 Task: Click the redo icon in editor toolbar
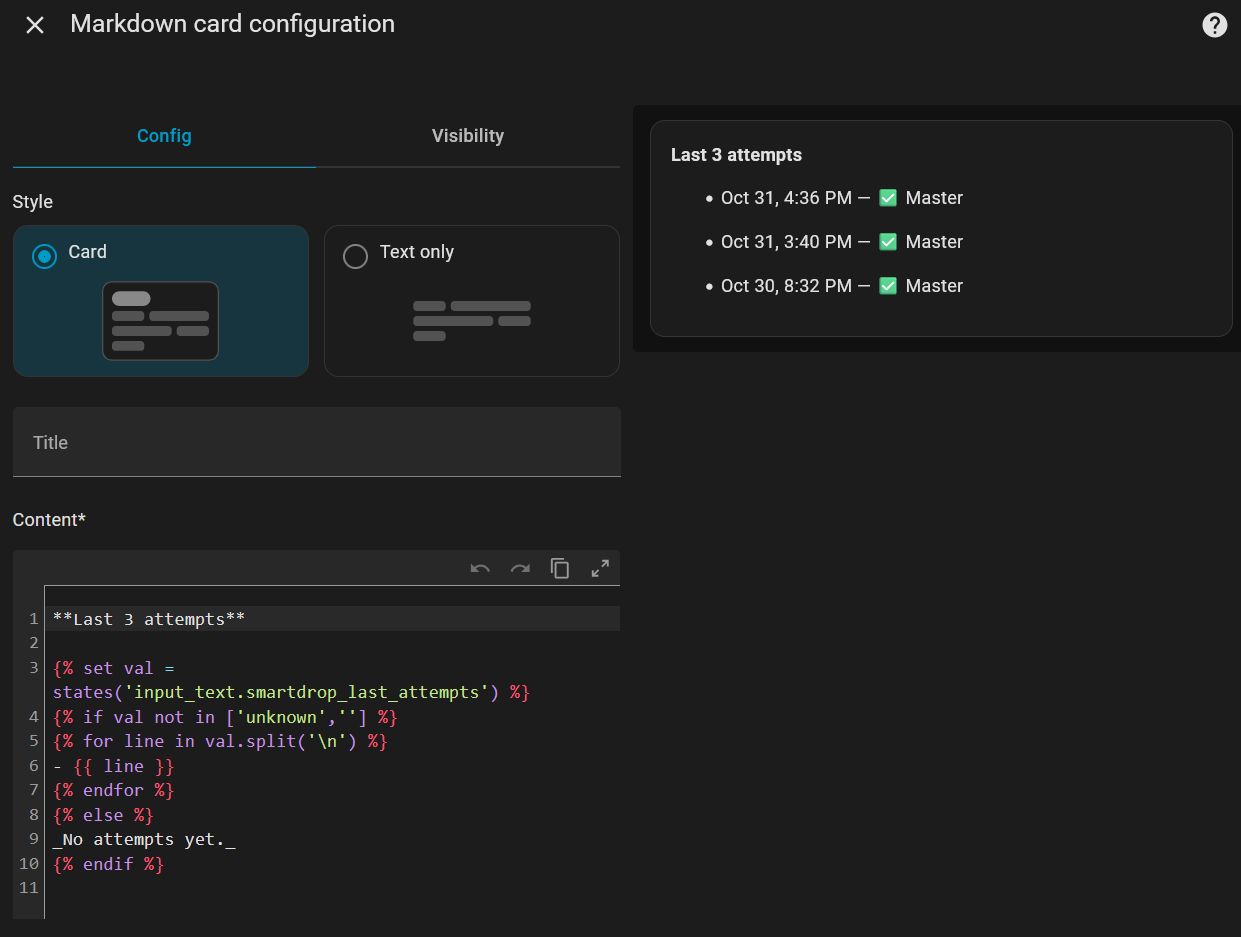pyautogui.click(x=520, y=569)
